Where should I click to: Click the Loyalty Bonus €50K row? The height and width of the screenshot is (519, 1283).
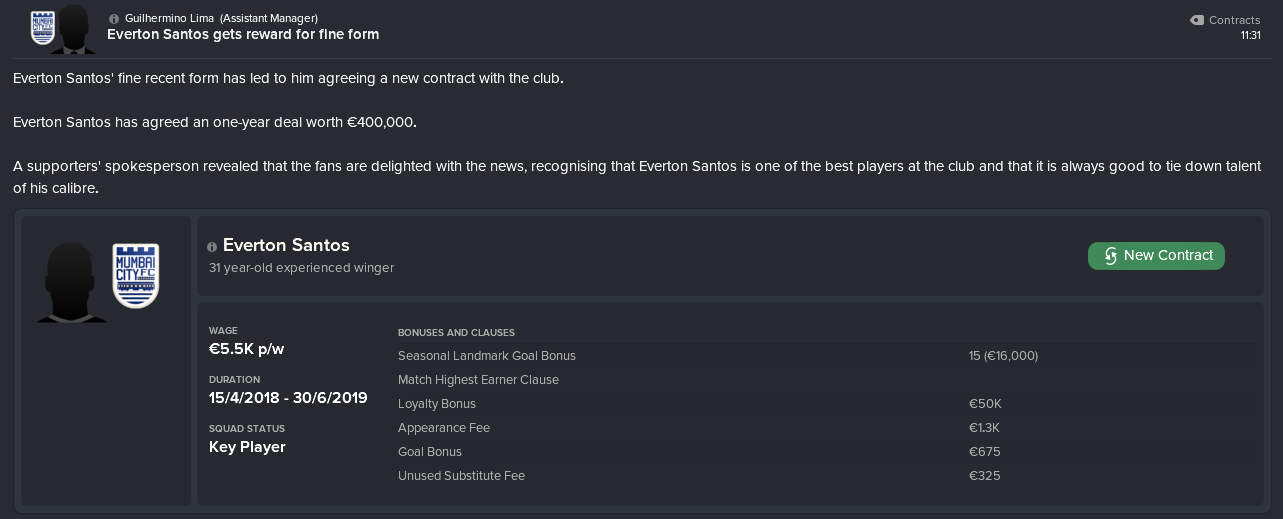pyautogui.click(x=825, y=404)
